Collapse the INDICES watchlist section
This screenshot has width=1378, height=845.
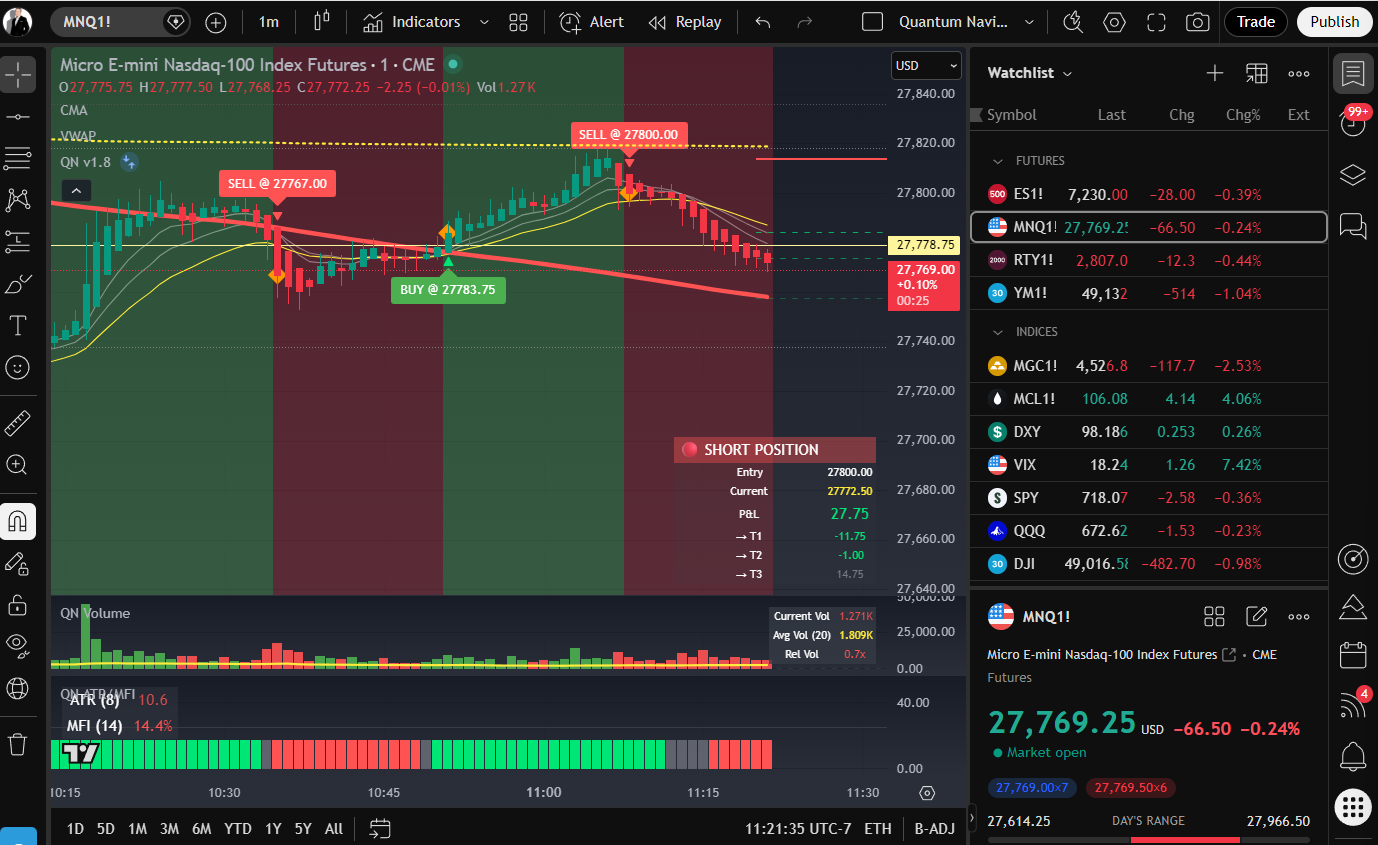997,332
